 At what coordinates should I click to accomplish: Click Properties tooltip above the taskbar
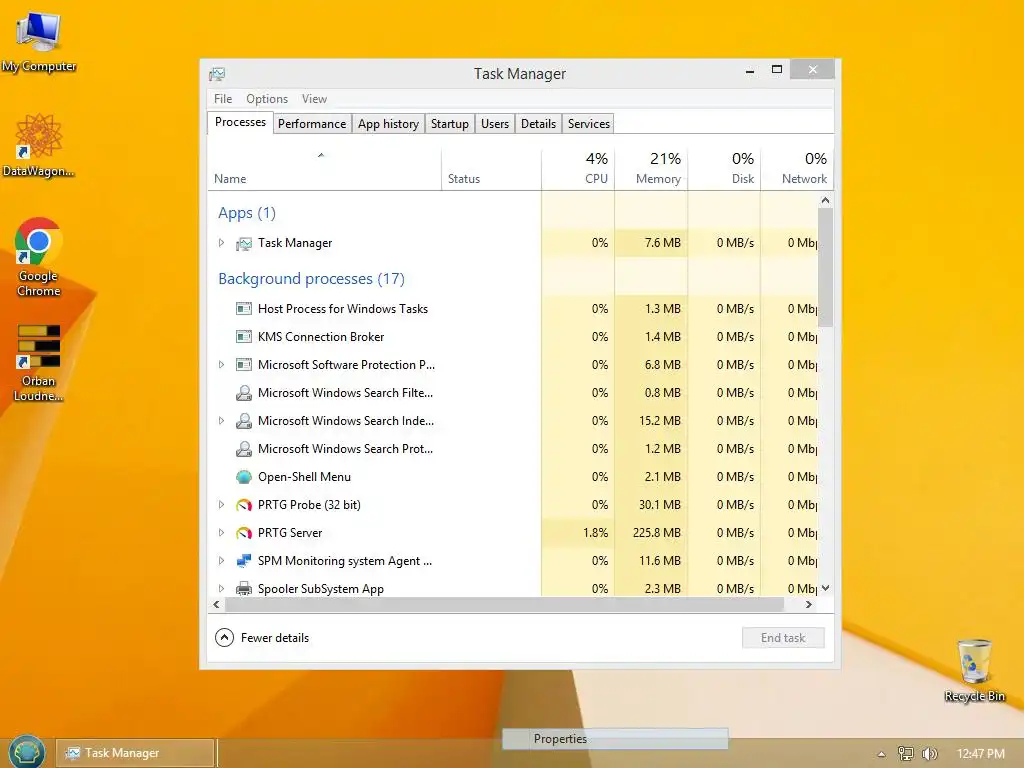(615, 739)
